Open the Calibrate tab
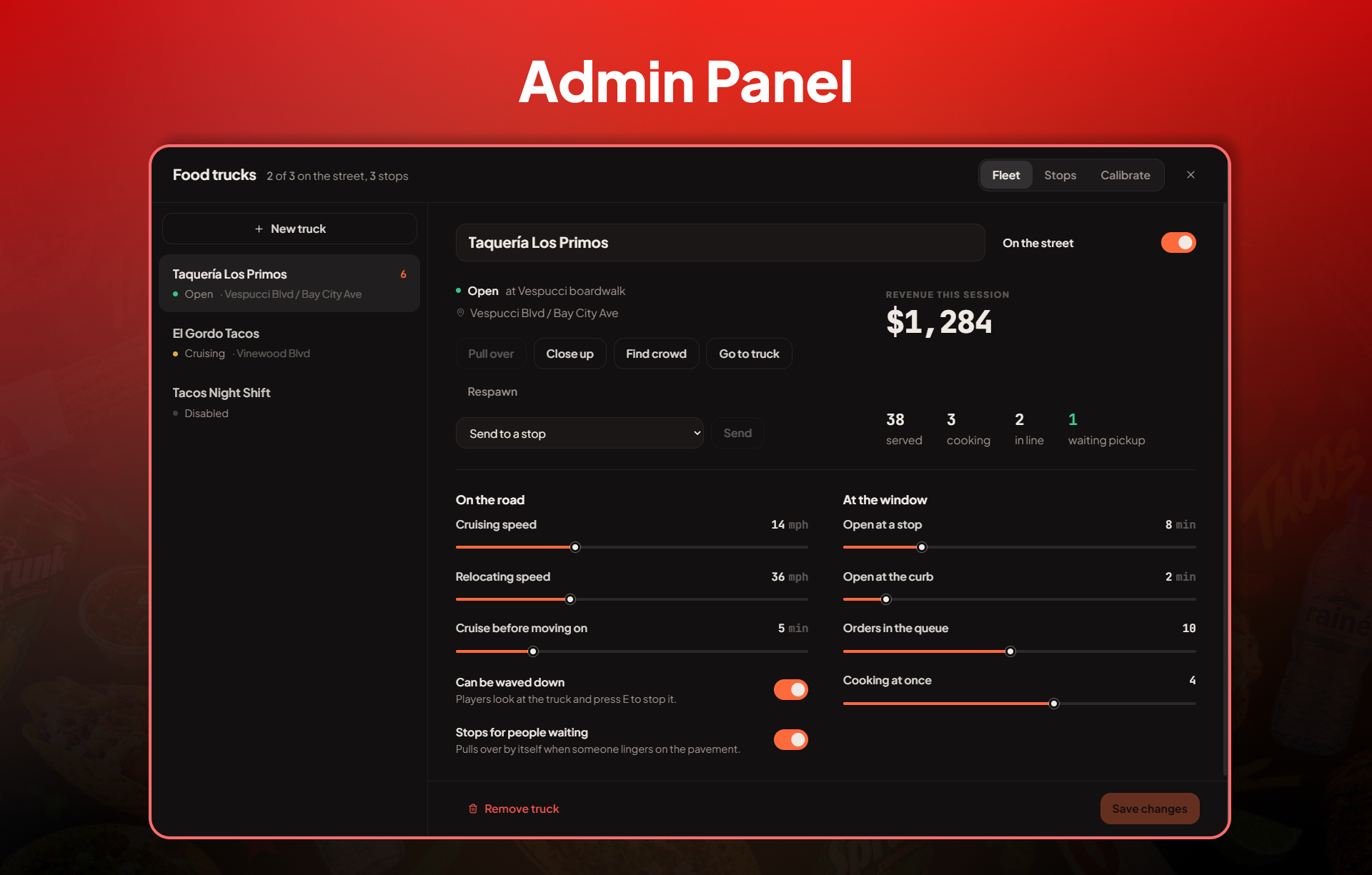This screenshot has width=1372, height=875. tap(1125, 175)
